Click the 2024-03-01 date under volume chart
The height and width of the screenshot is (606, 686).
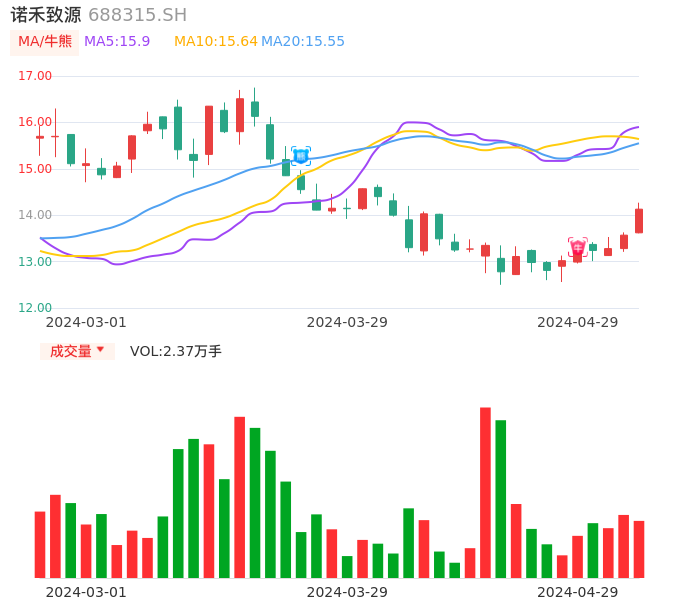pyautogui.click(x=86, y=592)
